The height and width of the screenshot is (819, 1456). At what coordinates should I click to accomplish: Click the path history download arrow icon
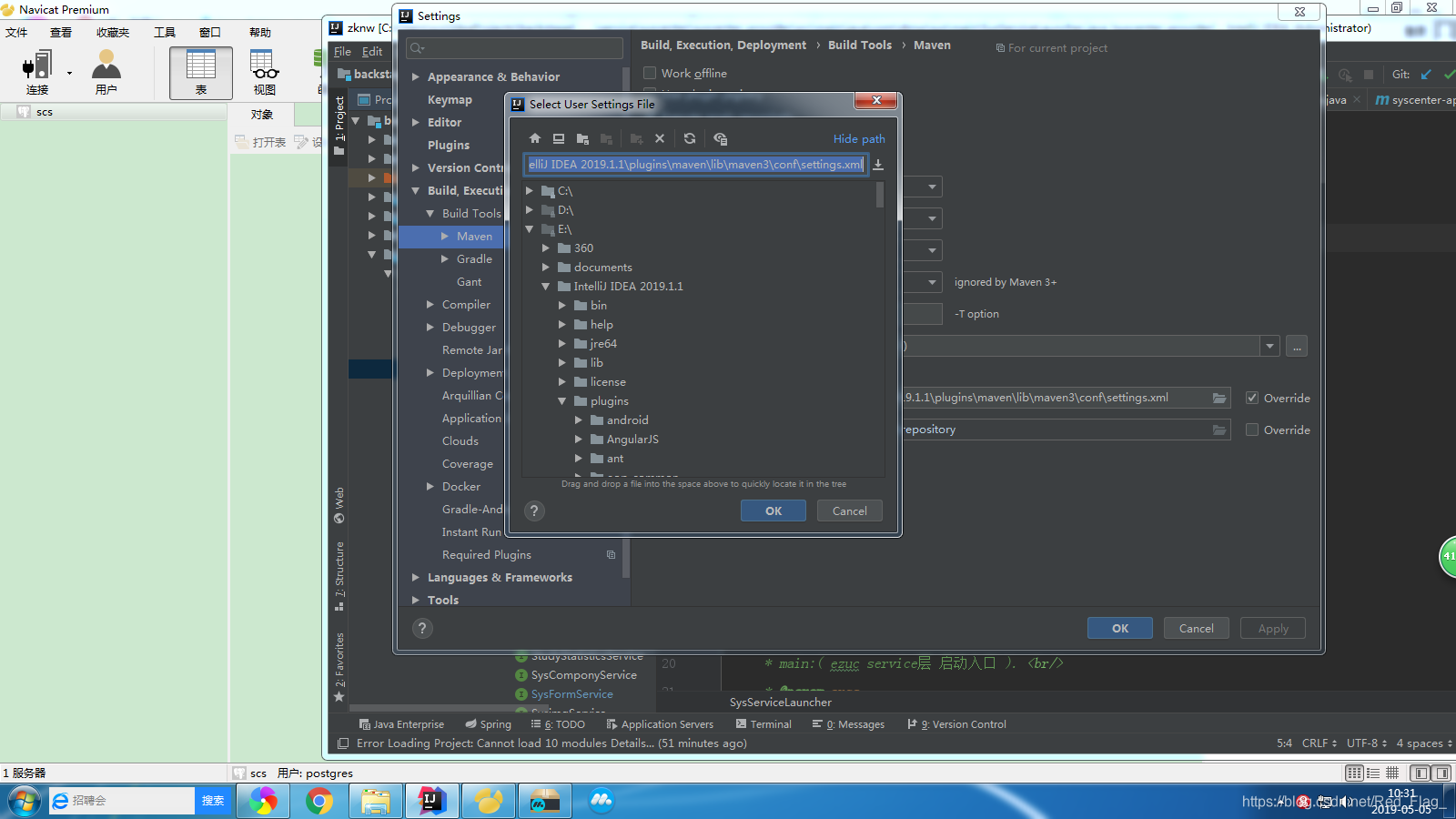tap(878, 165)
